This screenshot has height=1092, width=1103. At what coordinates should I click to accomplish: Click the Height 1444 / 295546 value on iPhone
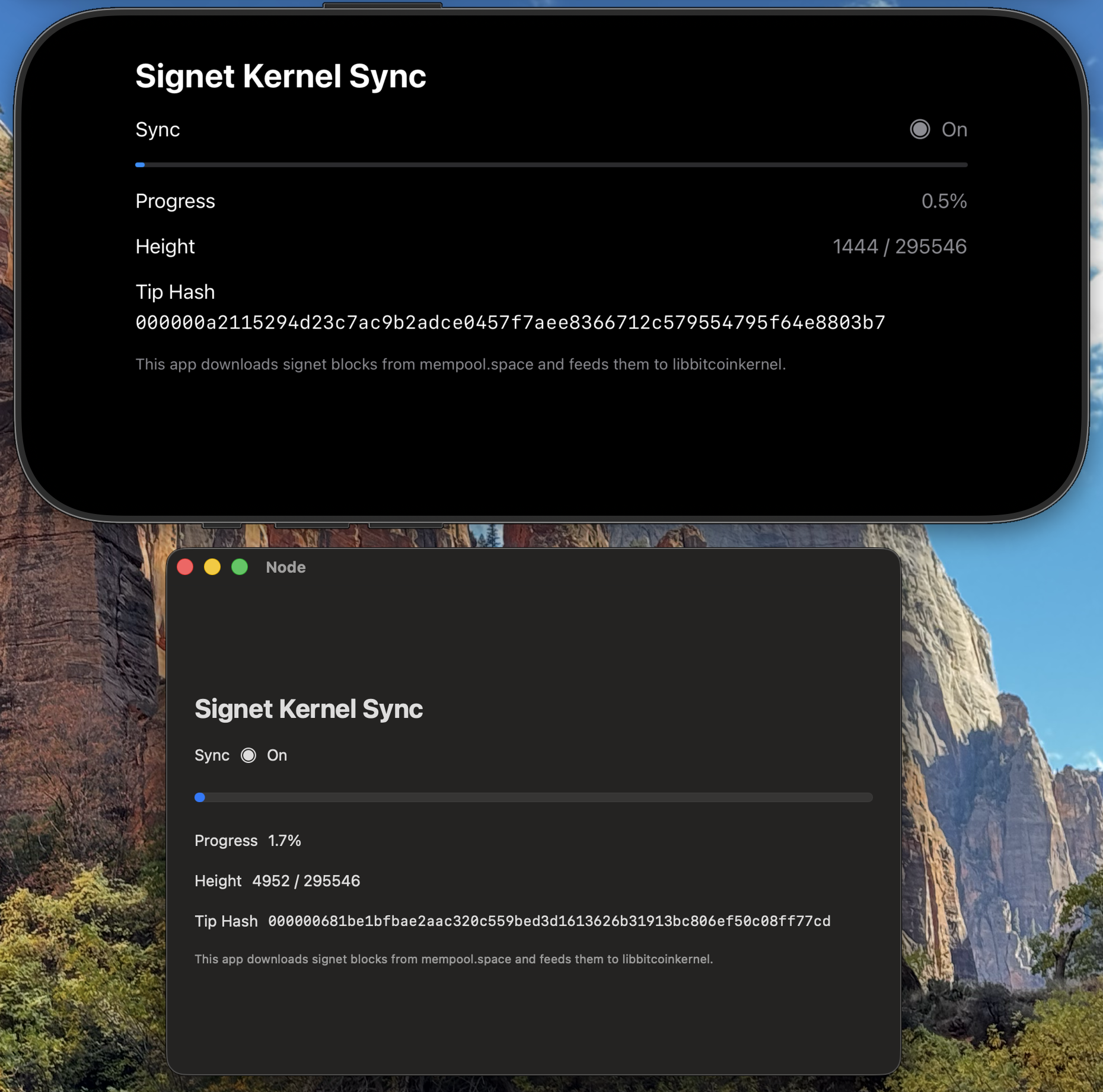tap(900, 246)
